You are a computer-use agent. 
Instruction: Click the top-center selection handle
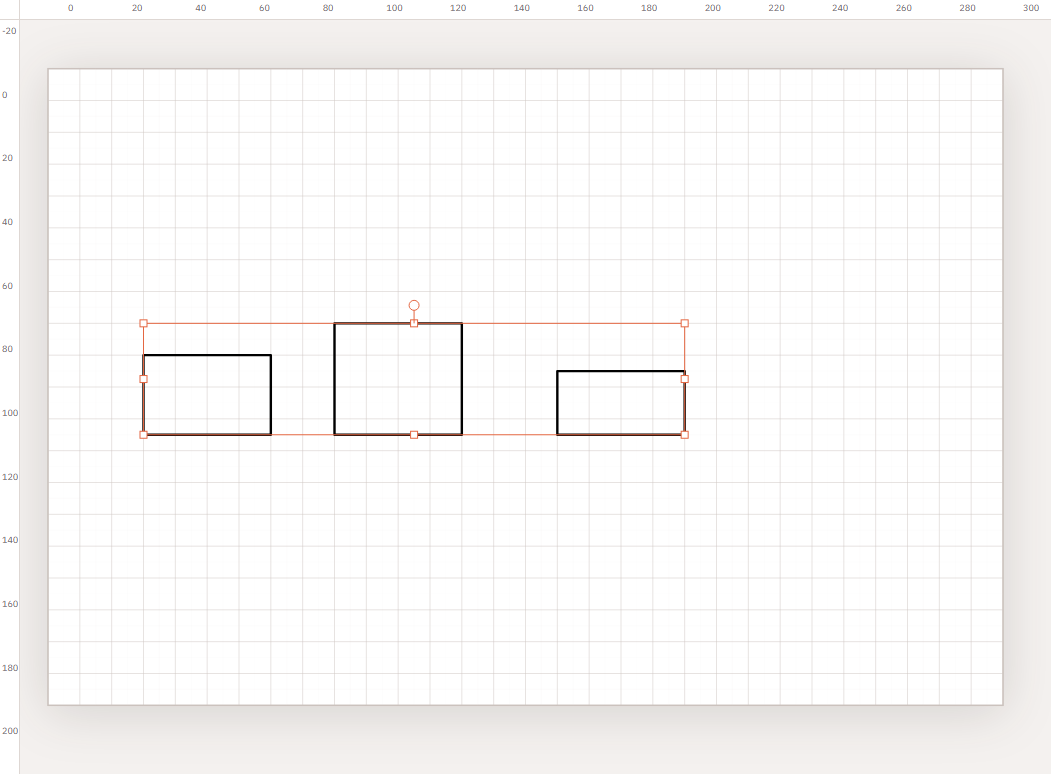(414, 323)
